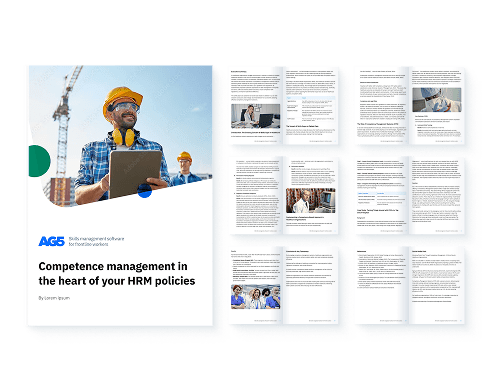Screen dimensions: 490x392
Task: Click the table on the first spread
Action: 311,109
